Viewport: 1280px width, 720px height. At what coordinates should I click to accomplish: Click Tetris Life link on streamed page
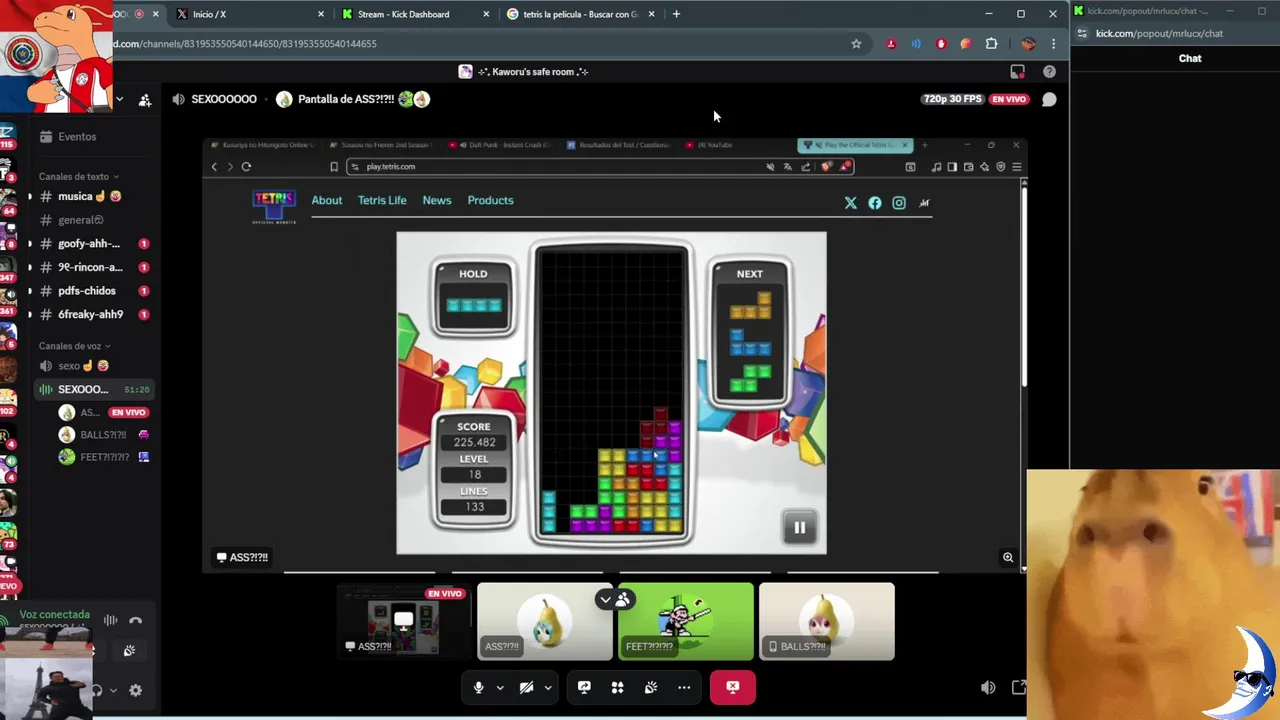pos(382,200)
